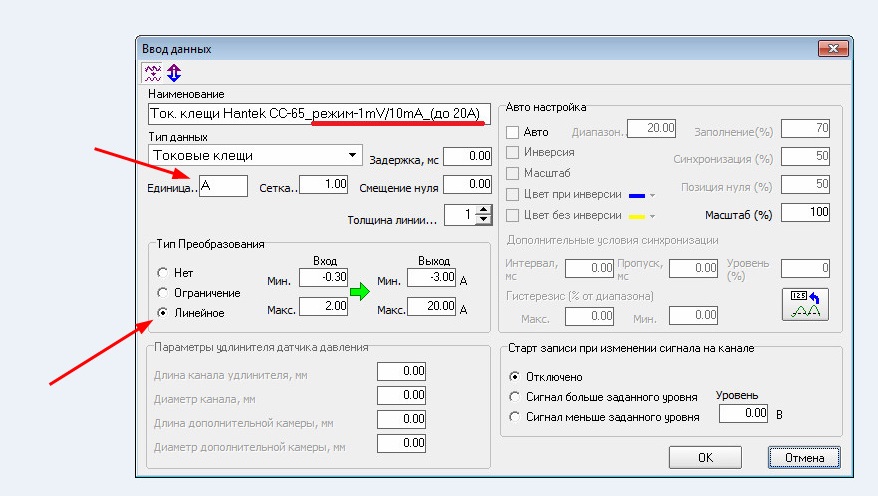Click the blue vertical arrows toolbar icon
Image resolution: width=878 pixels, height=496 pixels.
[174, 73]
